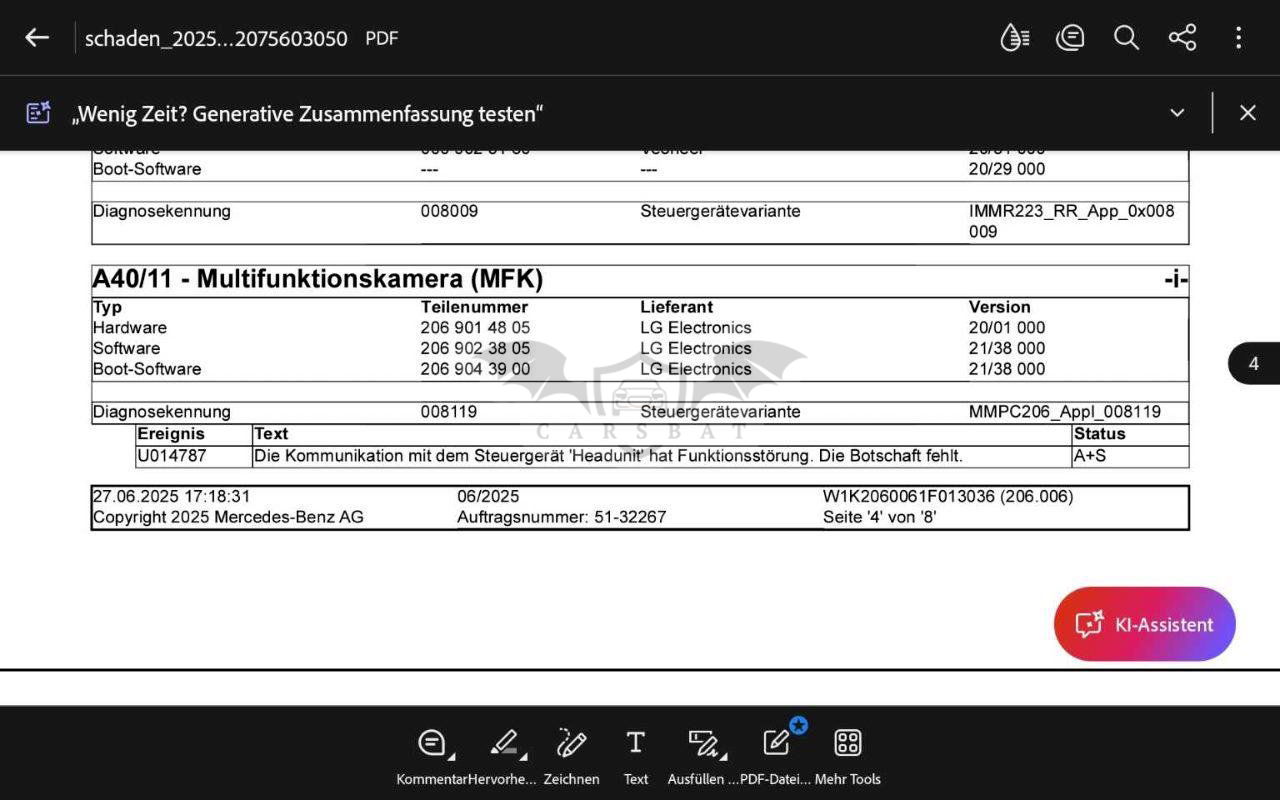The image size is (1280, 800).
Task: Open the comments list icon in top bar
Action: [1070, 38]
